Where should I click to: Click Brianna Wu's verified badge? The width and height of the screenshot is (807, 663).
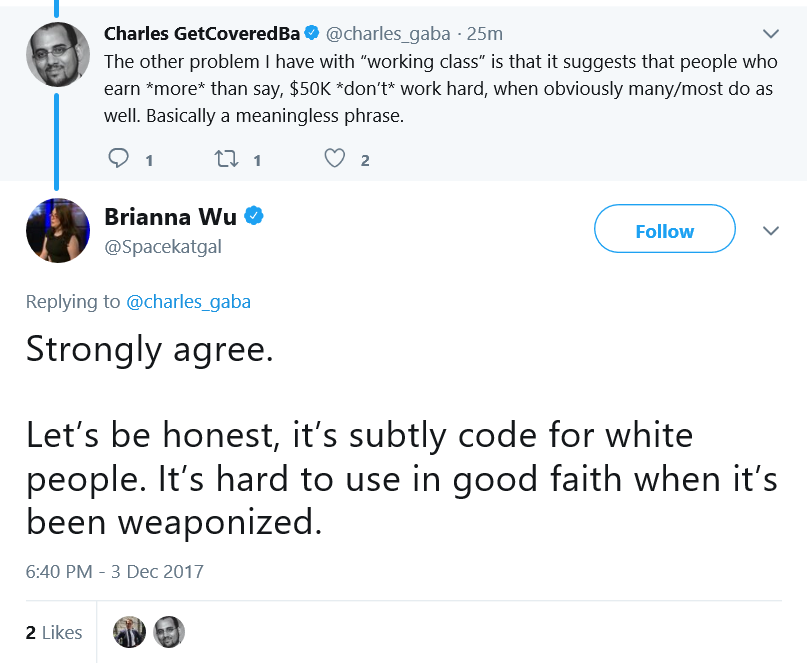click(x=253, y=216)
